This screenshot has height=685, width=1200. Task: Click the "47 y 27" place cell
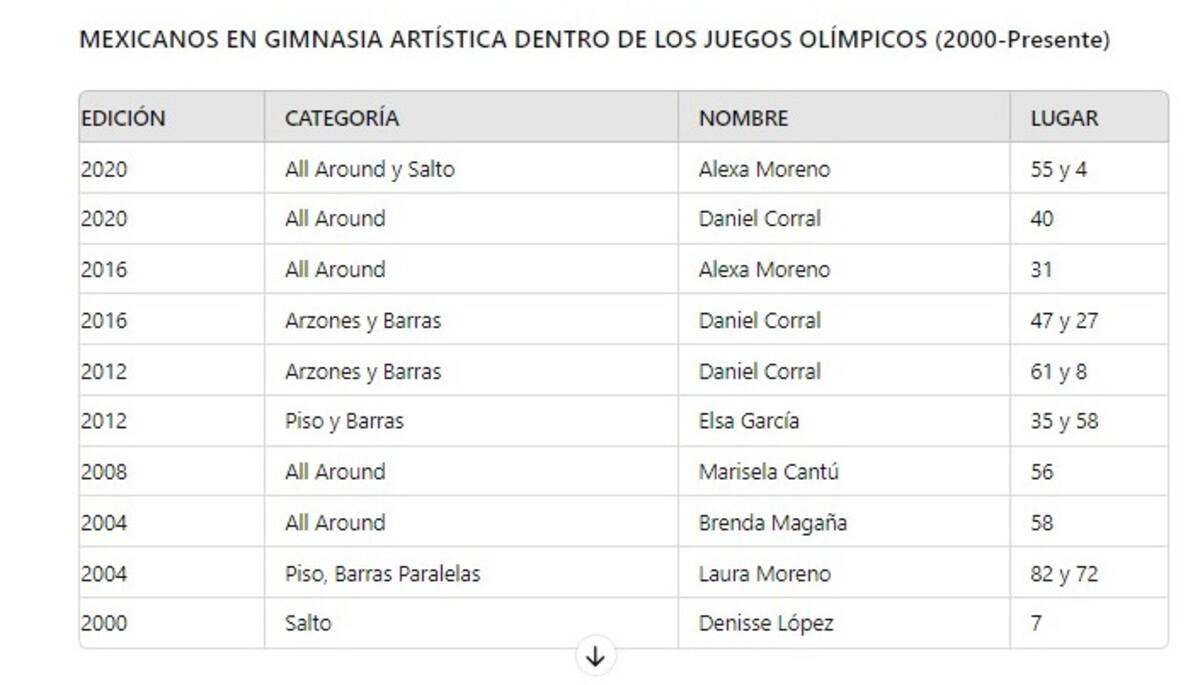click(1064, 321)
